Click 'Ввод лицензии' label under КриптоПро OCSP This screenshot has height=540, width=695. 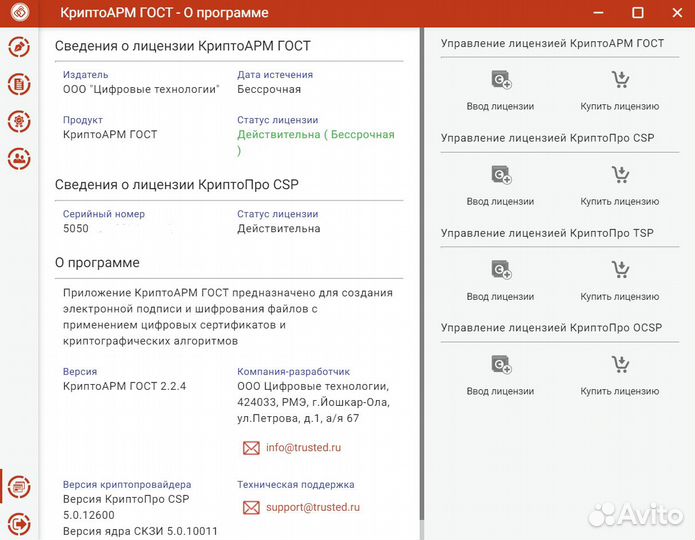point(500,391)
